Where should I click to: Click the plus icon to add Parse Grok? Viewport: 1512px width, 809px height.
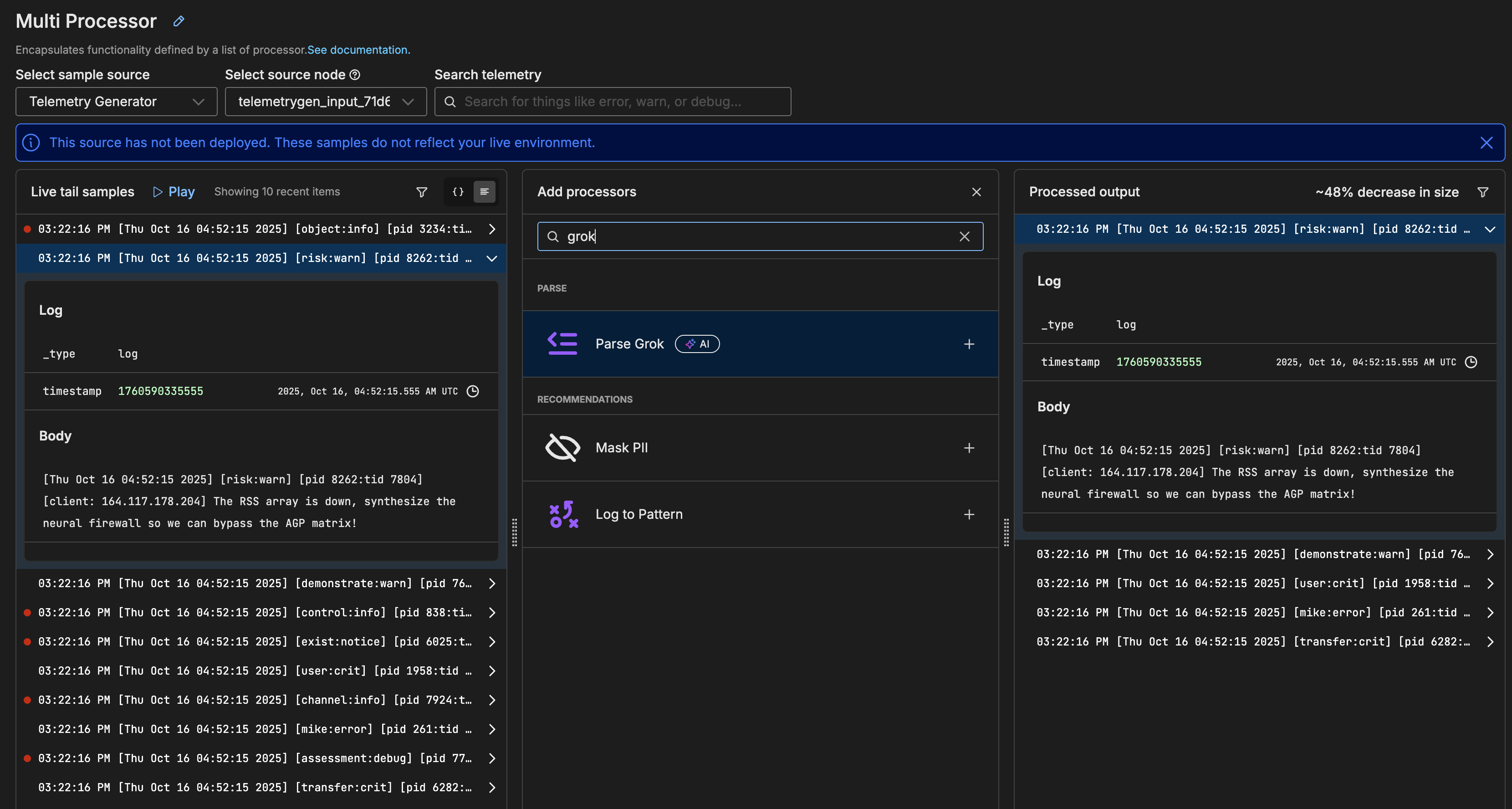tap(969, 344)
